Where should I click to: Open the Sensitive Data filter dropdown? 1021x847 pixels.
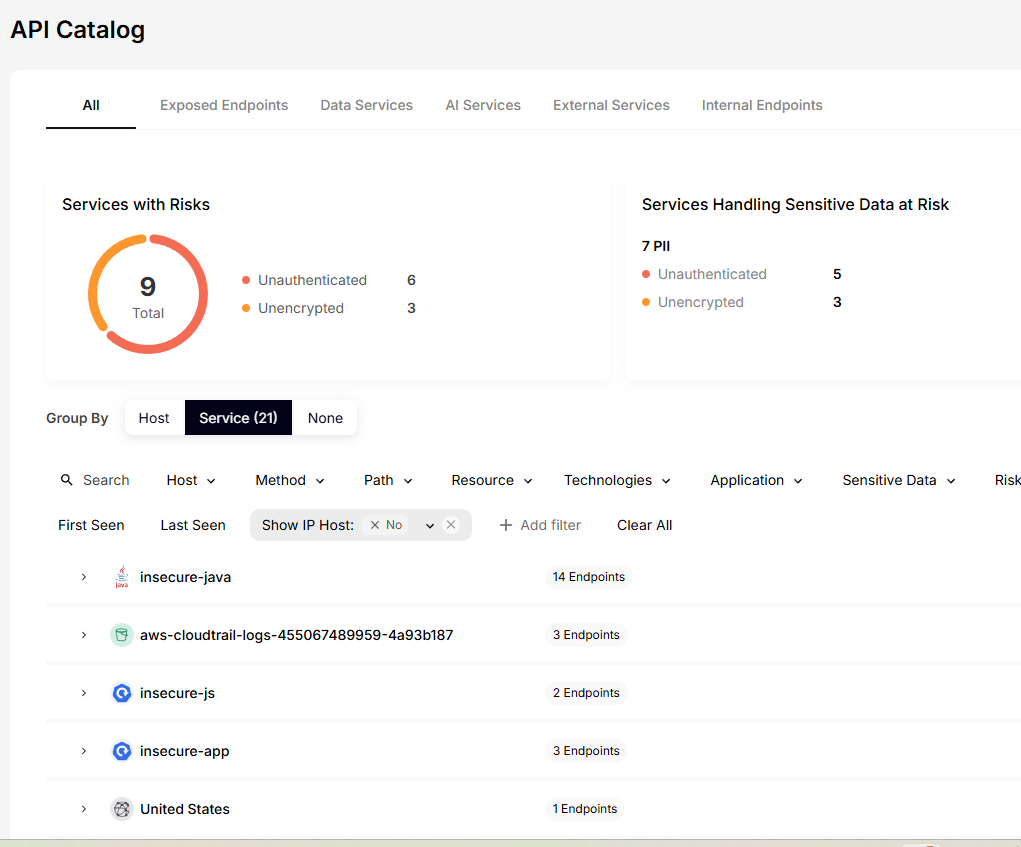pyautogui.click(x=899, y=480)
